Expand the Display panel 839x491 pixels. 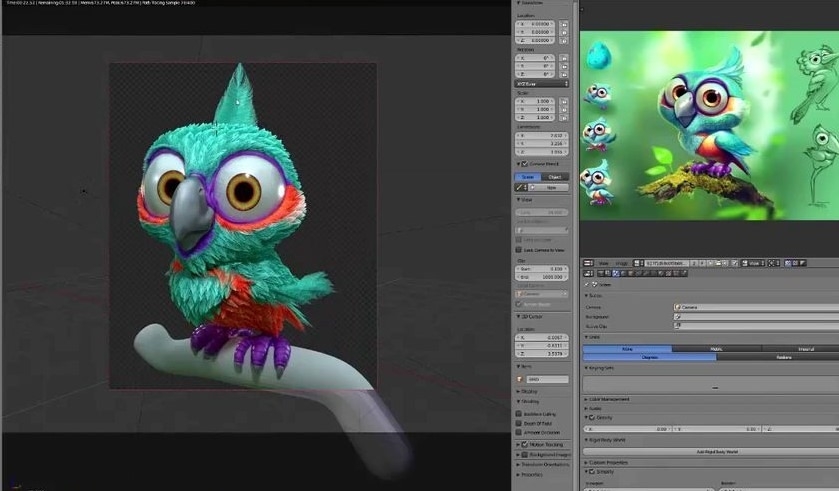click(x=518, y=392)
